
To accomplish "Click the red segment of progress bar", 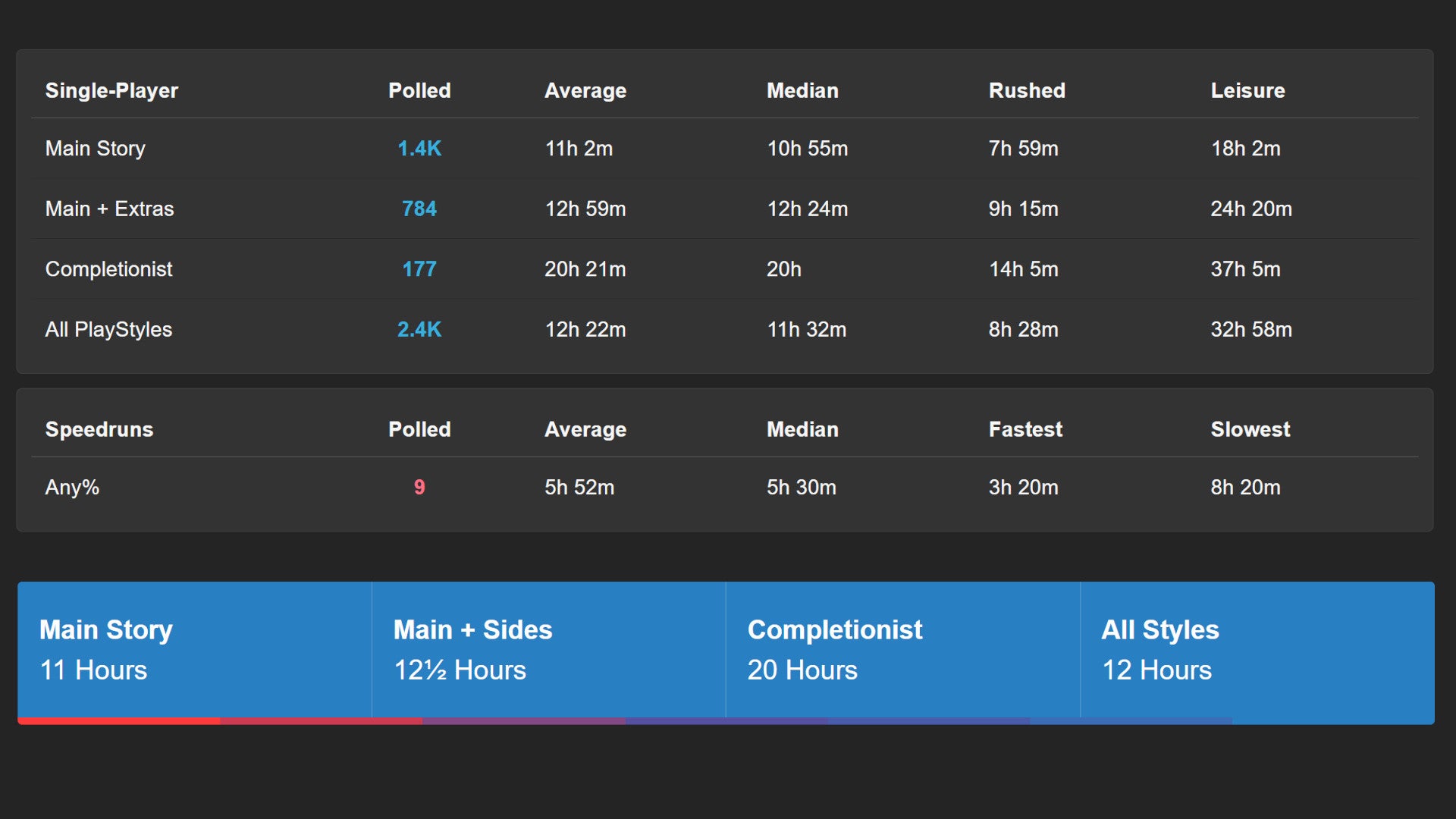I will (x=119, y=721).
